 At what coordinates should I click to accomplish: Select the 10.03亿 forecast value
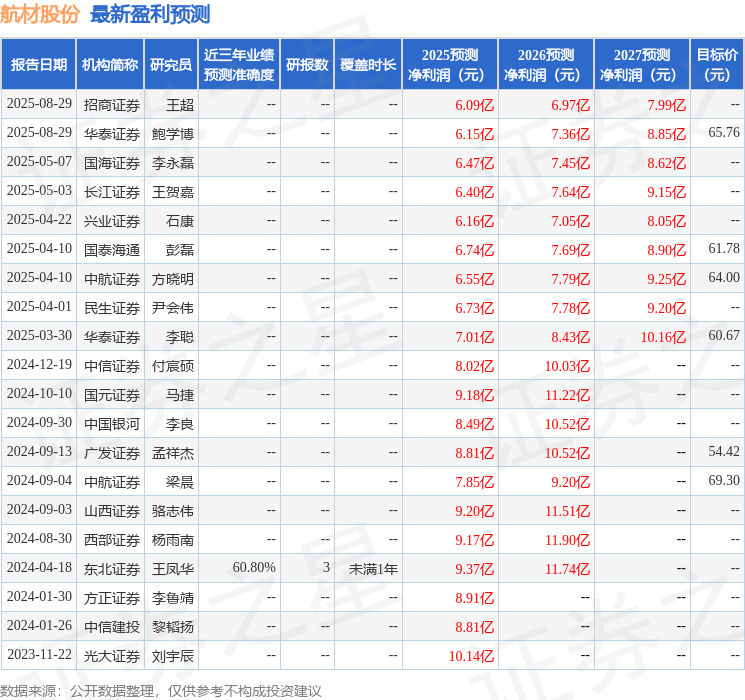click(x=567, y=365)
